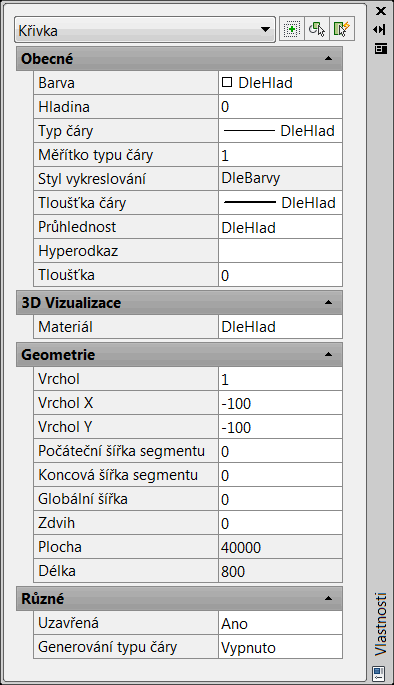Screen dimensions: 394x685
Task: Click the empty Hyperodkaz value cell
Action: (280, 251)
